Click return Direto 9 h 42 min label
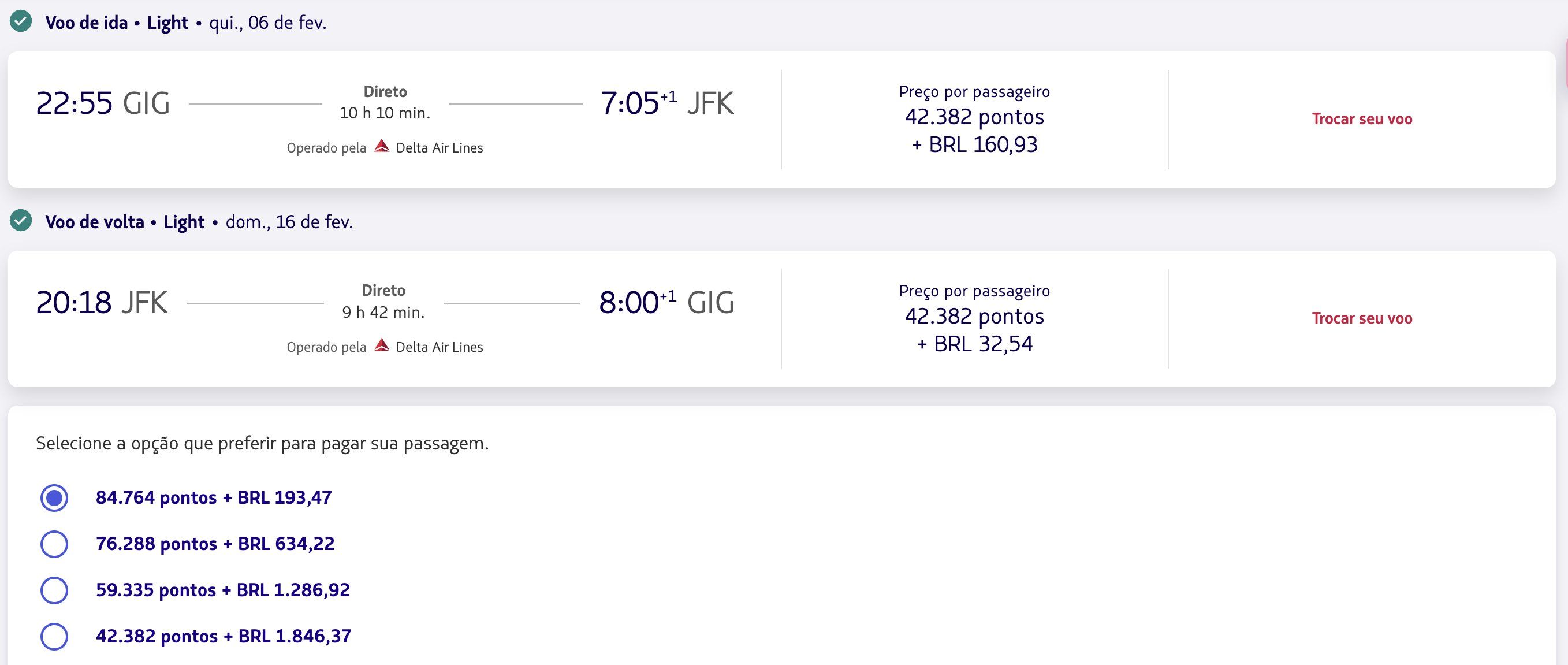This screenshot has width=1568, height=665. coord(383,302)
